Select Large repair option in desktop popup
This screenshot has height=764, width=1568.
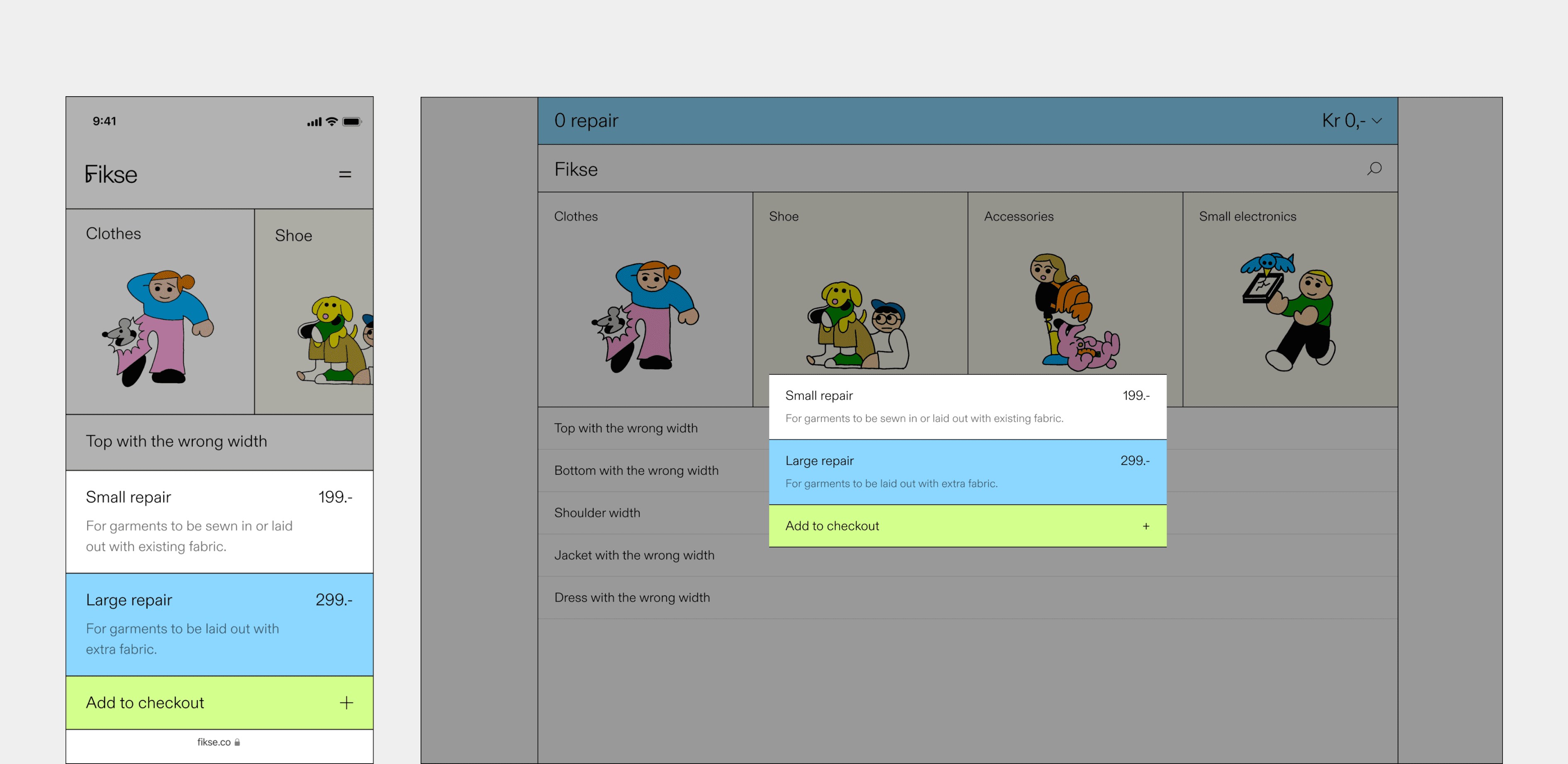967,472
